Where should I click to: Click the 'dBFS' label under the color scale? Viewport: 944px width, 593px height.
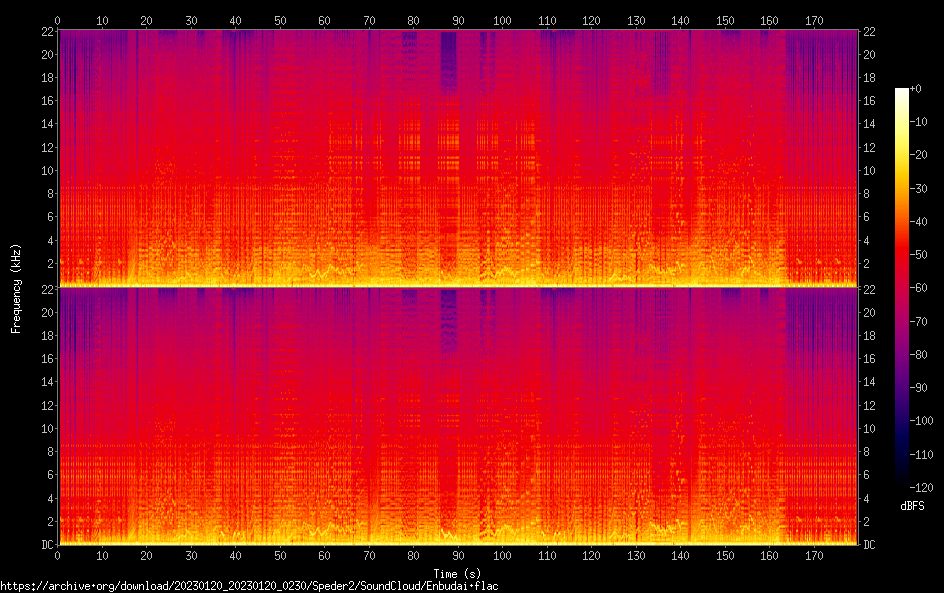pos(911,506)
